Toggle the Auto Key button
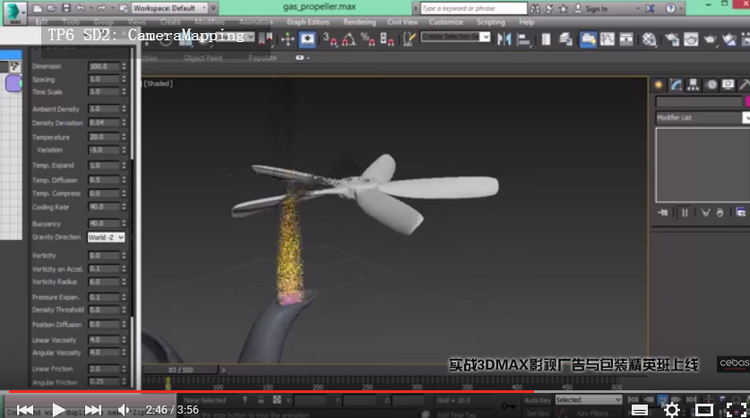This screenshot has height=418, width=750. 538,400
